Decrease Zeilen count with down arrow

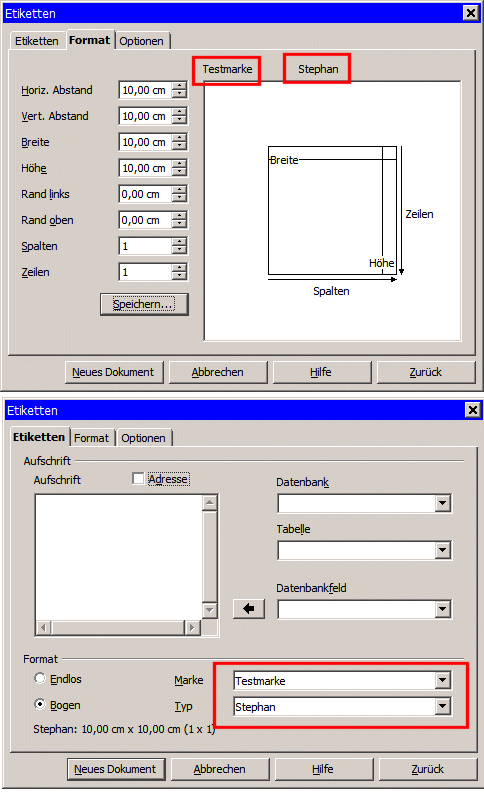[179, 276]
